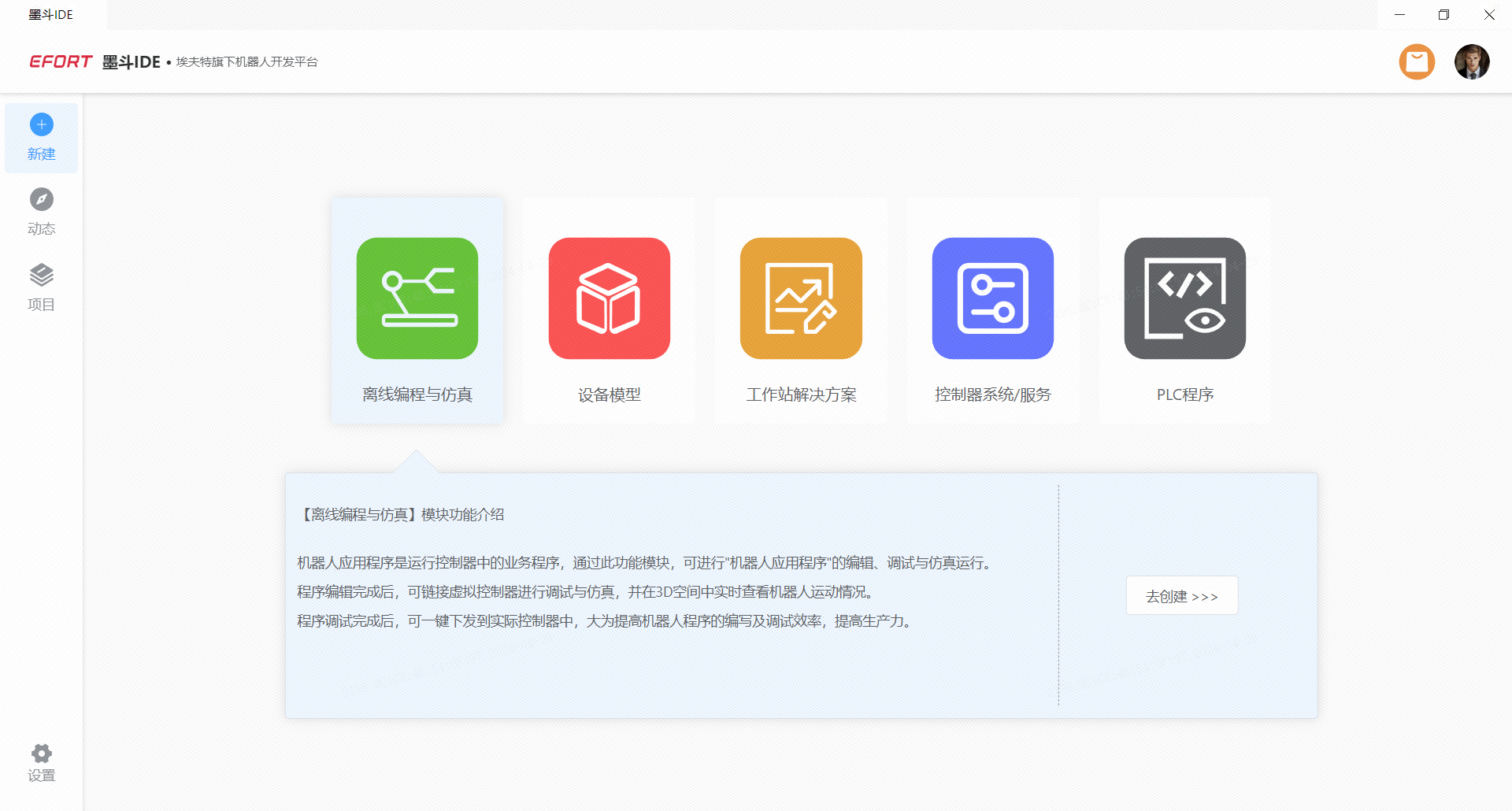Viewport: 1512px width, 811px height.
Task: Select the blue 控制器系统/服务 icon
Action: click(992, 298)
